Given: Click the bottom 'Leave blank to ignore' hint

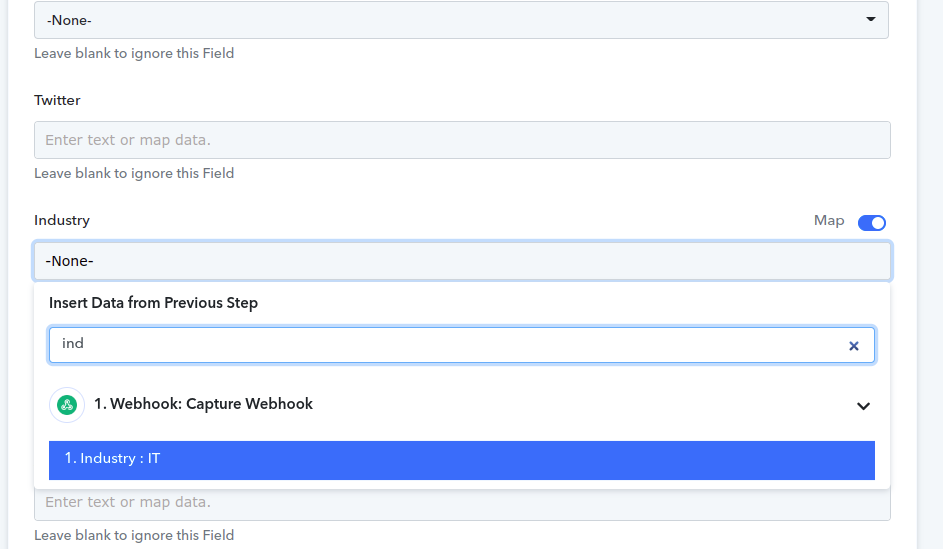Looking at the screenshot, I should [x=134, y=535].
